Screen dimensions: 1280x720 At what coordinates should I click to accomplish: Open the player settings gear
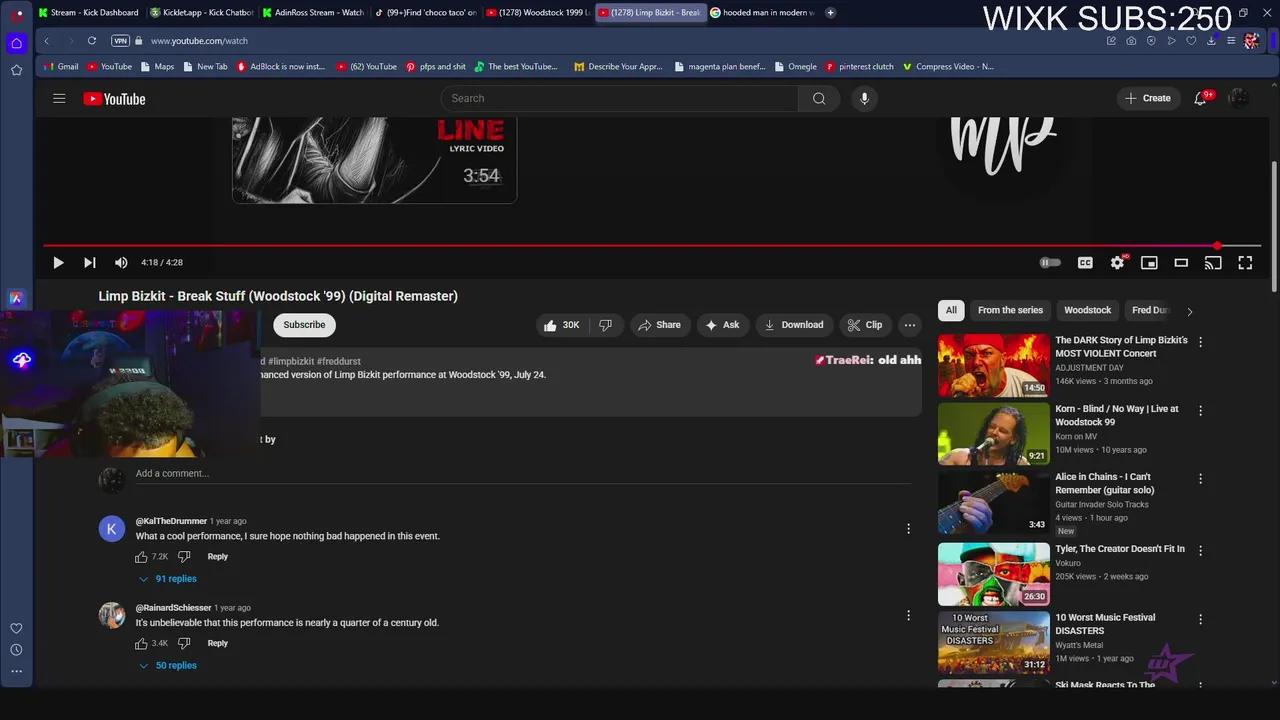click(1117, 263)
